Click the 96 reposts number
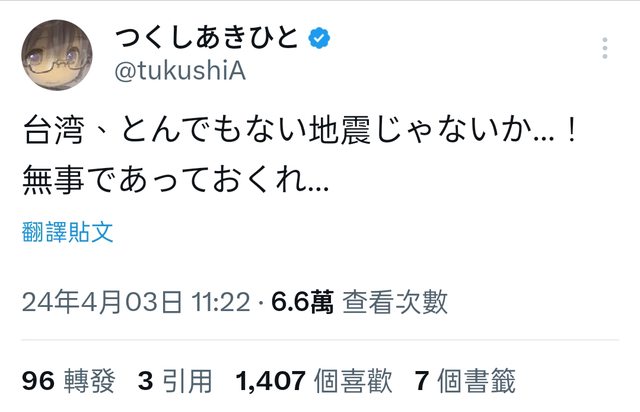Viewport: 640px width, 412px height. click(x=37, y=379)
